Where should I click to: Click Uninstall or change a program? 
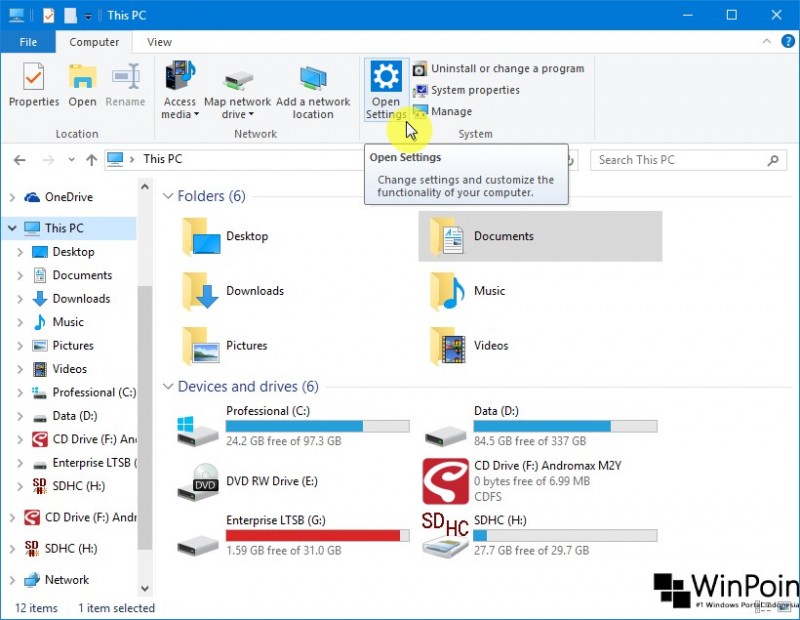click(x=498, y=68)
